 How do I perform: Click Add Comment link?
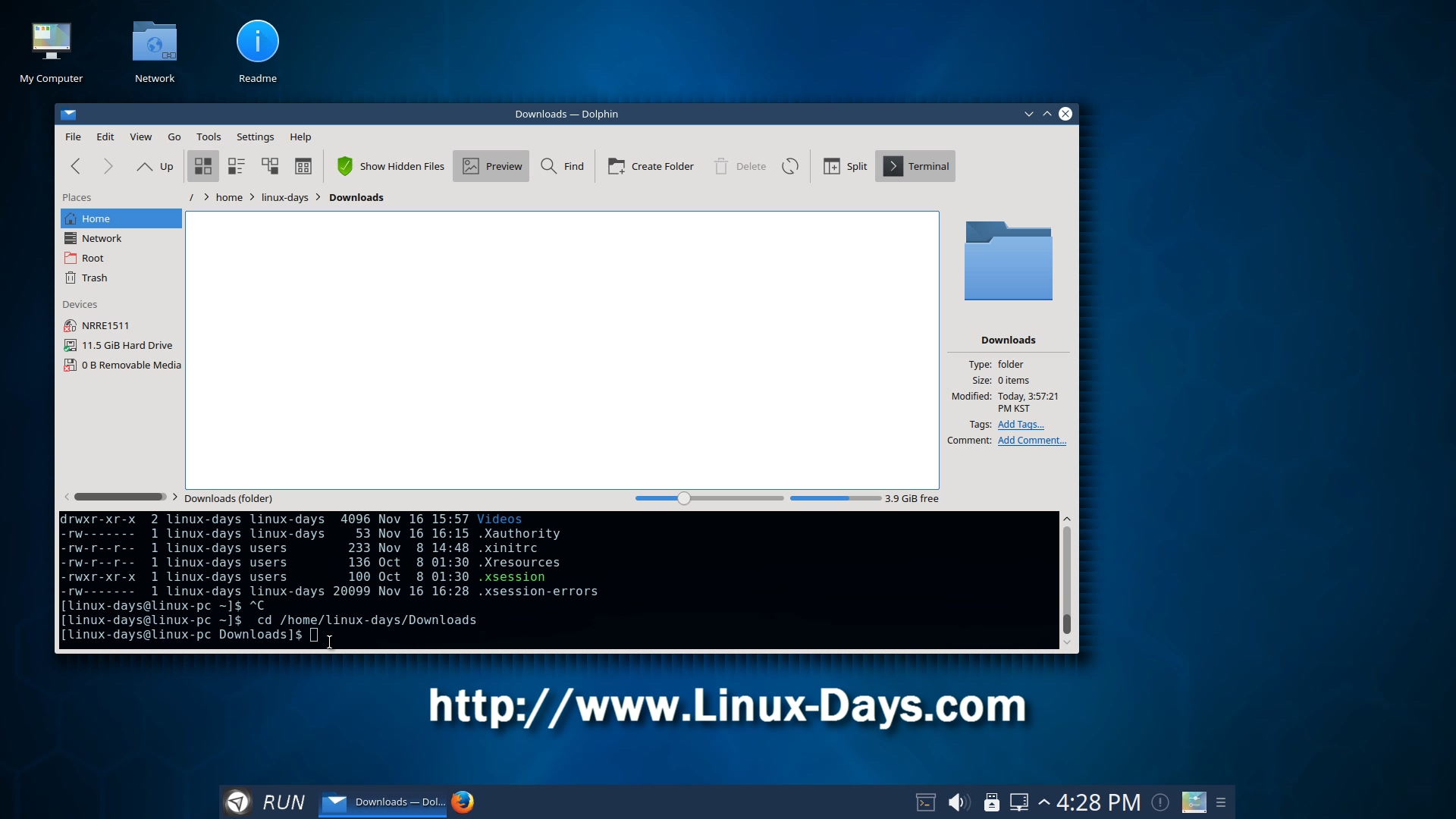tap(1032, 441)
